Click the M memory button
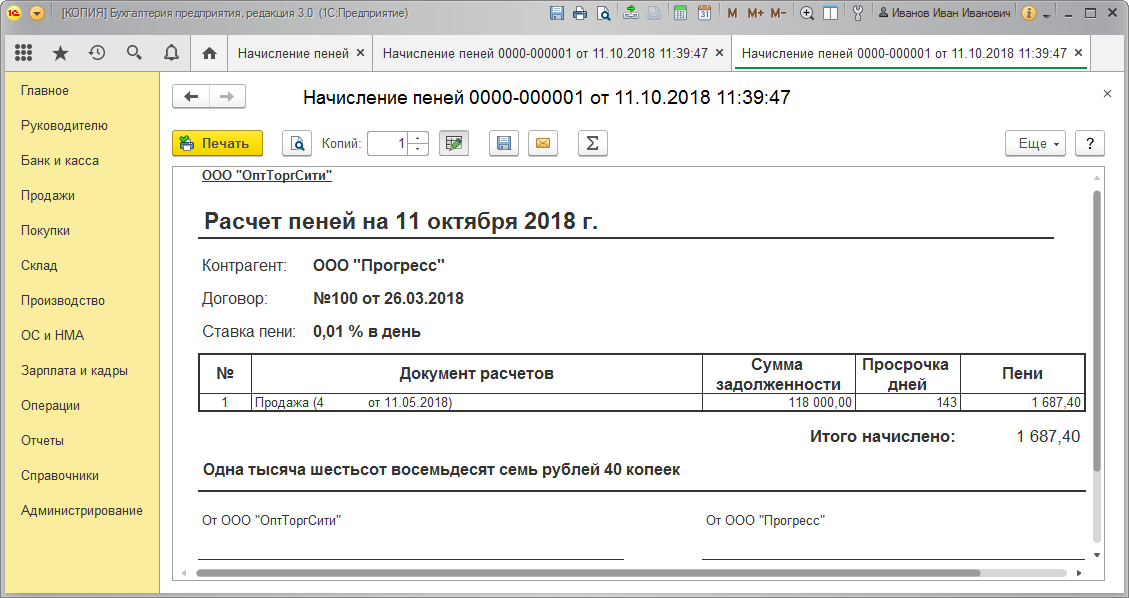Viewport: 1129px width, 598px height. 732,13
